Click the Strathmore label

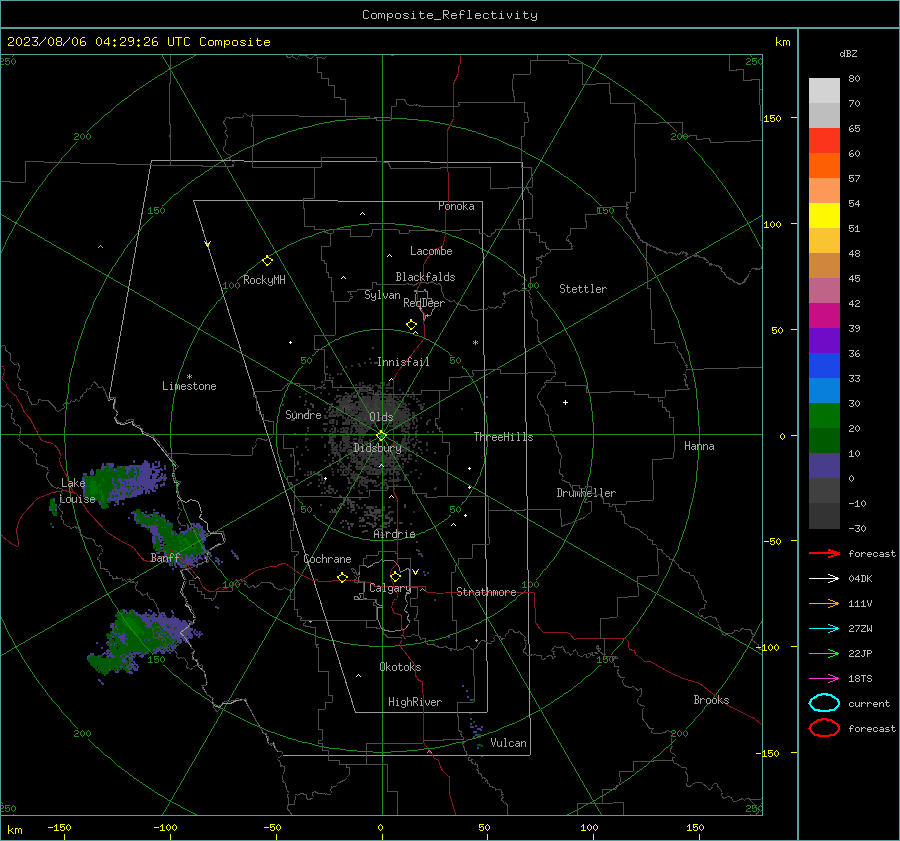[486, 592]
